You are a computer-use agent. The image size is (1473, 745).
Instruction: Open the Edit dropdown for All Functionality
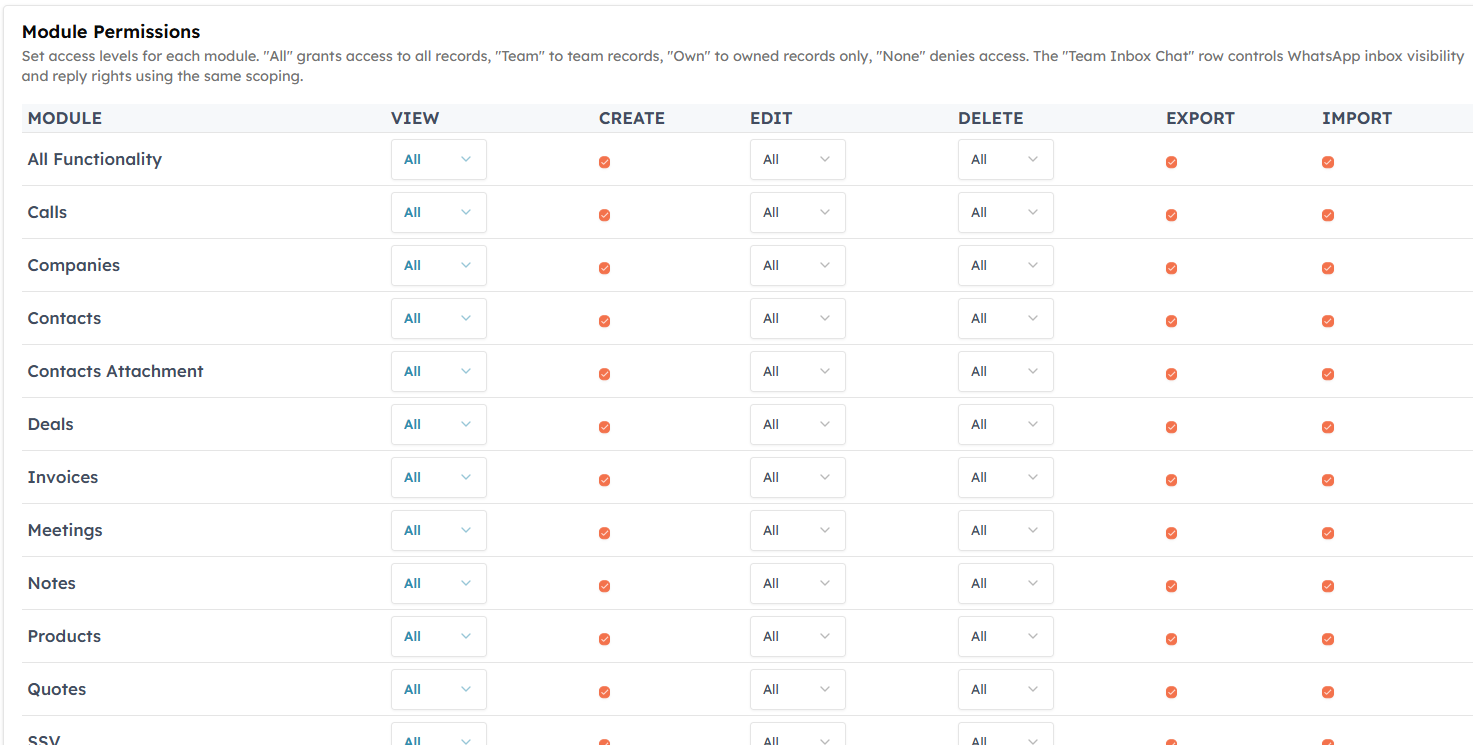pos(797,159)
